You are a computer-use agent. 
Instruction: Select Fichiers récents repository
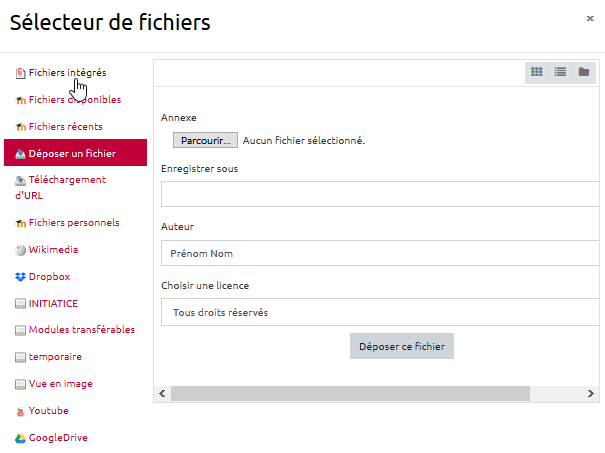pyautogui.click(x=65, y=126)
